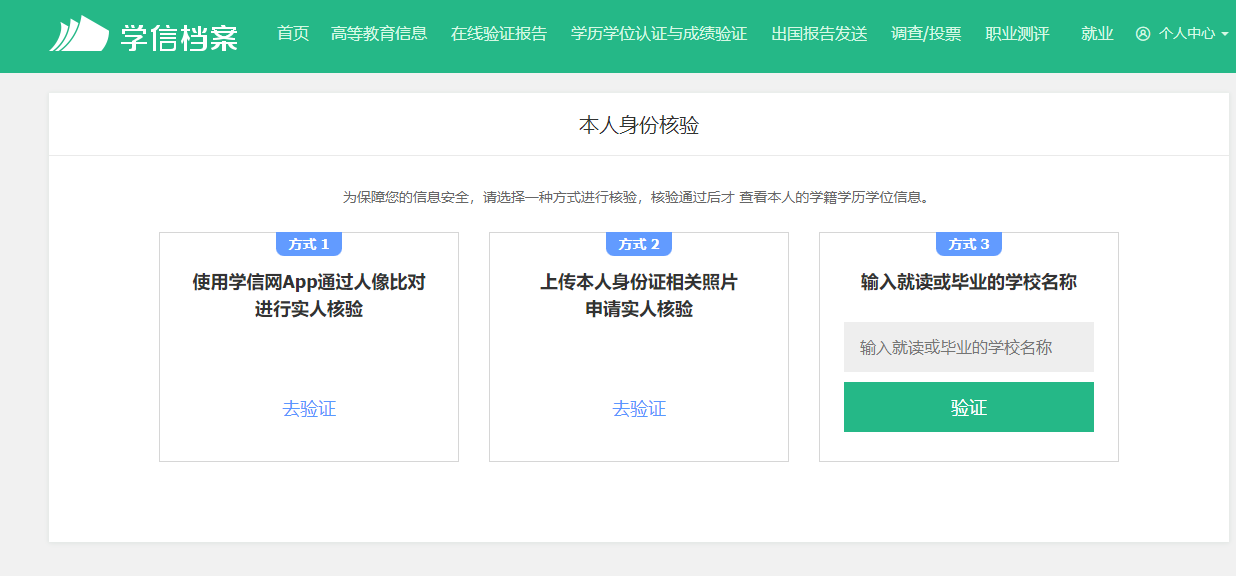This screenshot has width=1236, height=576.
Task: Focus the 输入就读或毕业的学校名称 input field
Action: coord(968,347)
